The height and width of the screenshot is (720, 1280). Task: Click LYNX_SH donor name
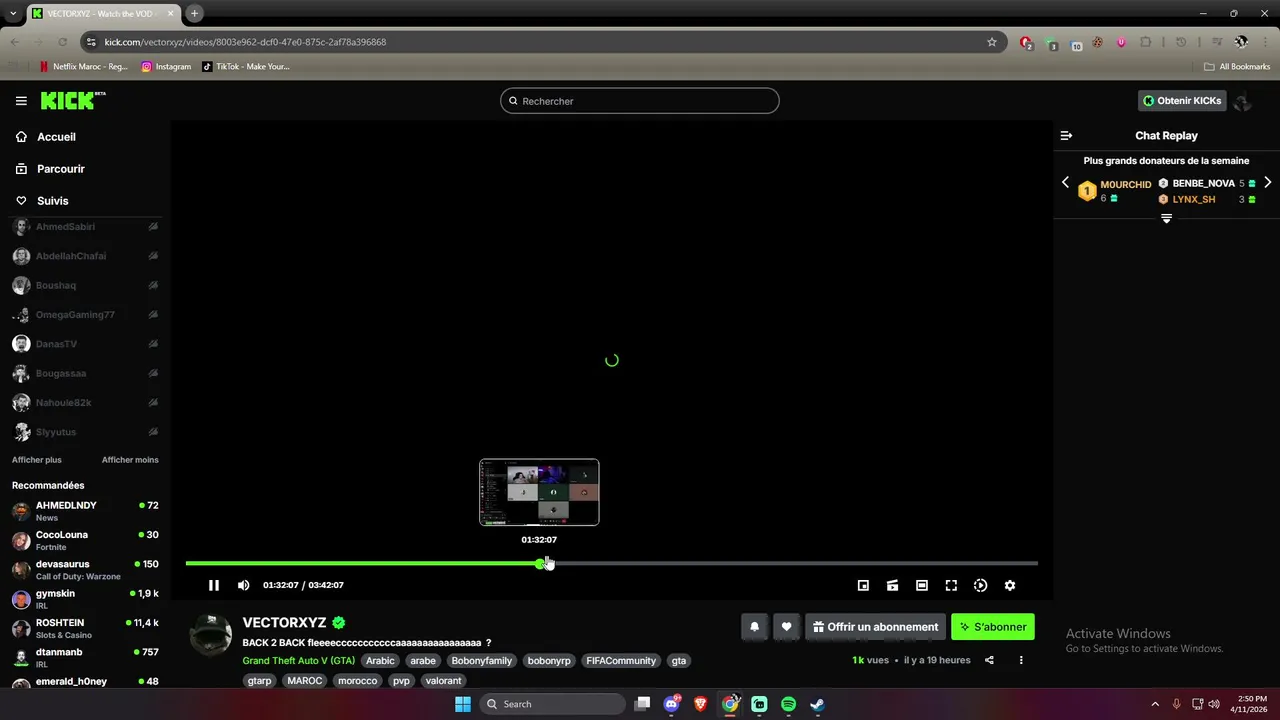(1194, 200)
